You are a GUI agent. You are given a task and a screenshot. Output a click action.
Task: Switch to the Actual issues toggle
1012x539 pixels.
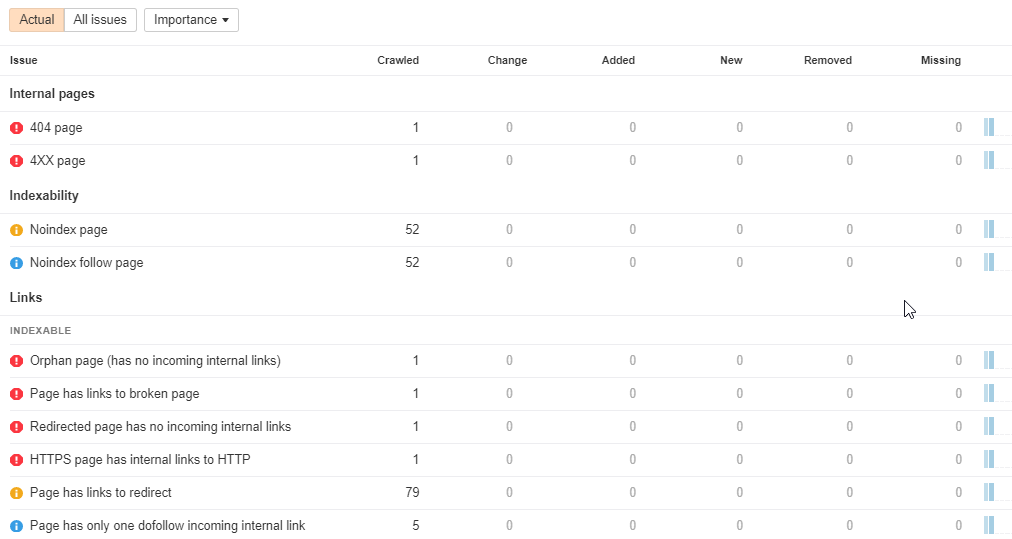(37, 20)
